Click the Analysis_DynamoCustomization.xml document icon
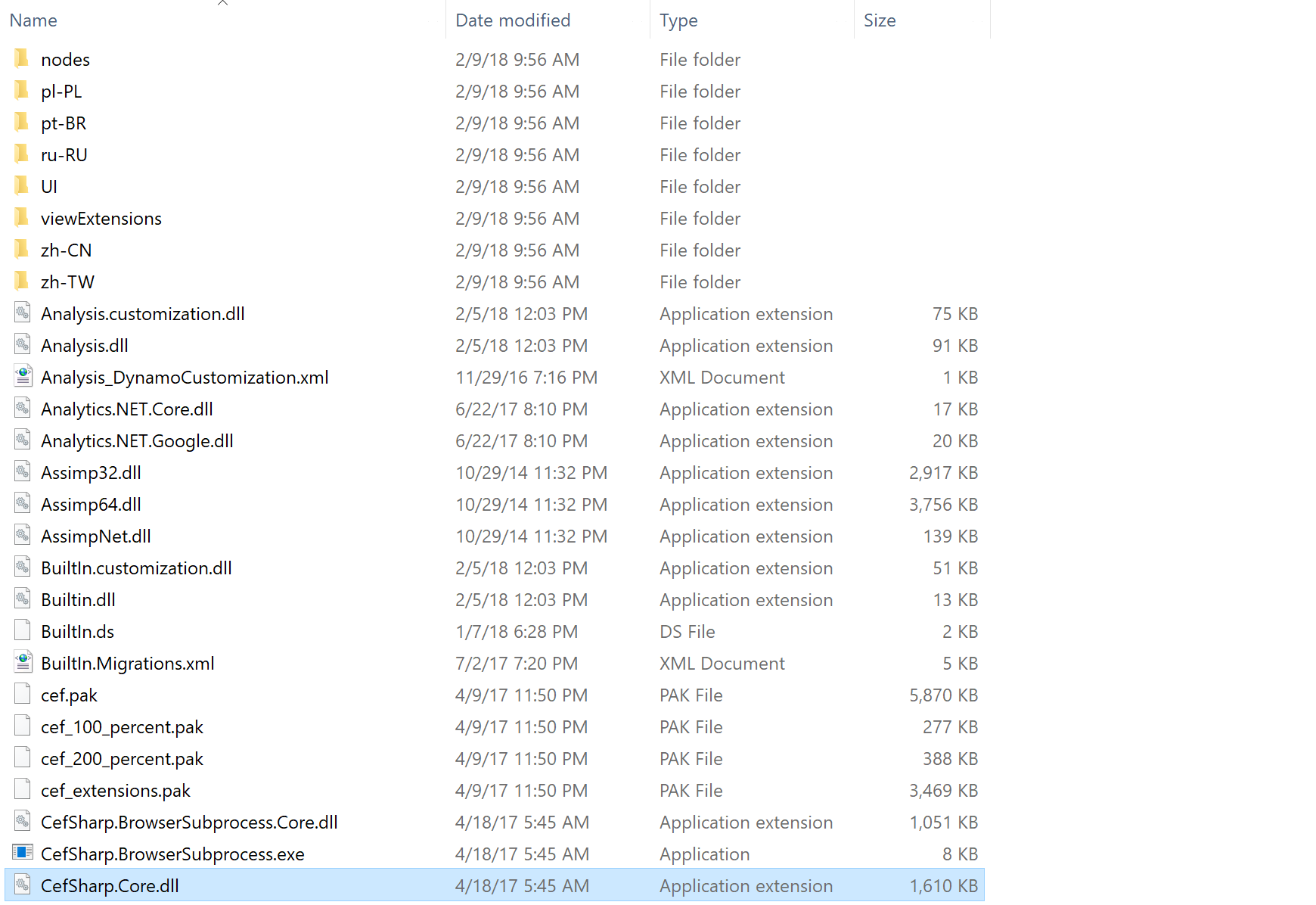 click(22, 376)
